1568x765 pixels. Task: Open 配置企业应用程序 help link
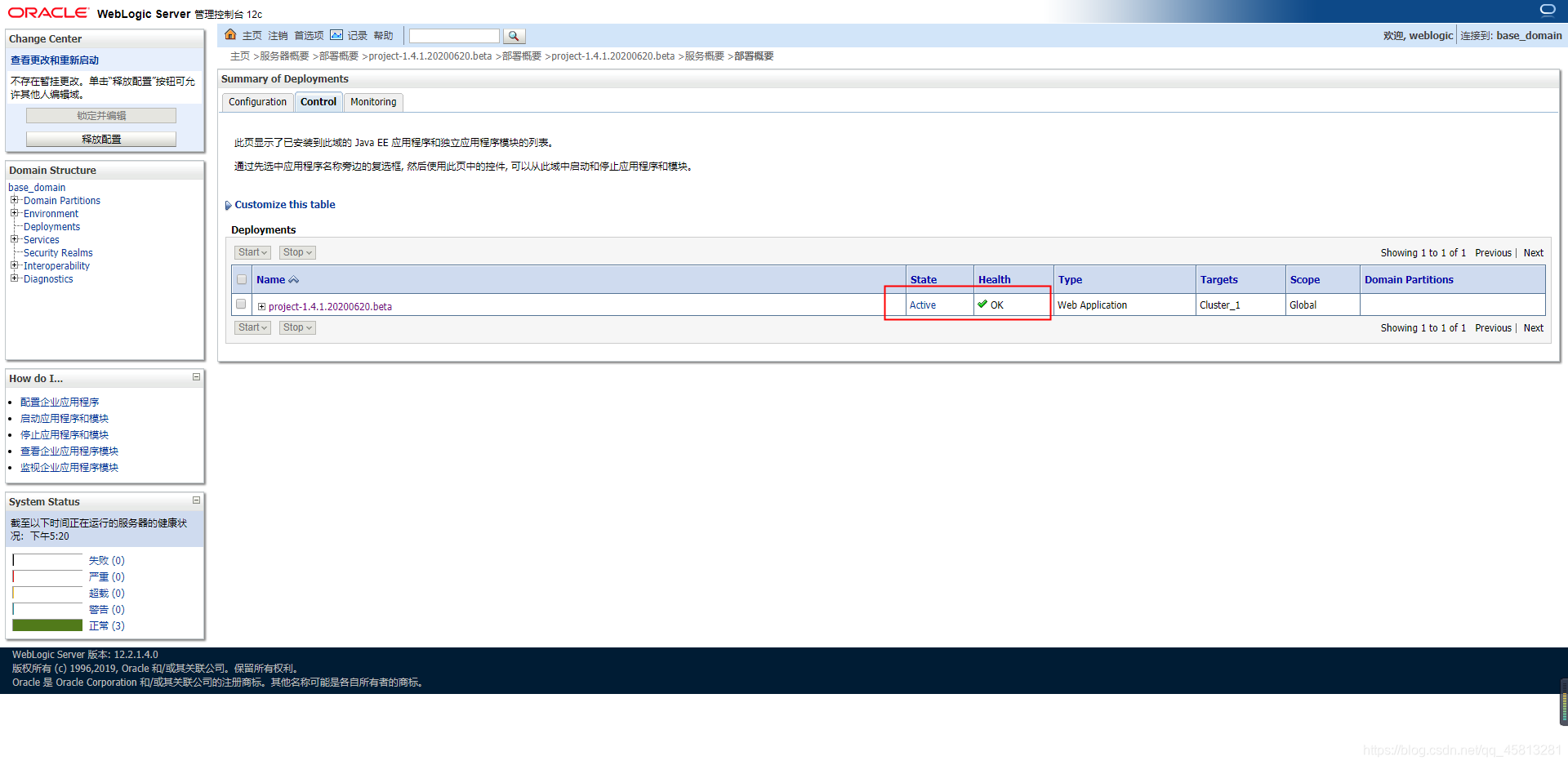pos(60,403)
